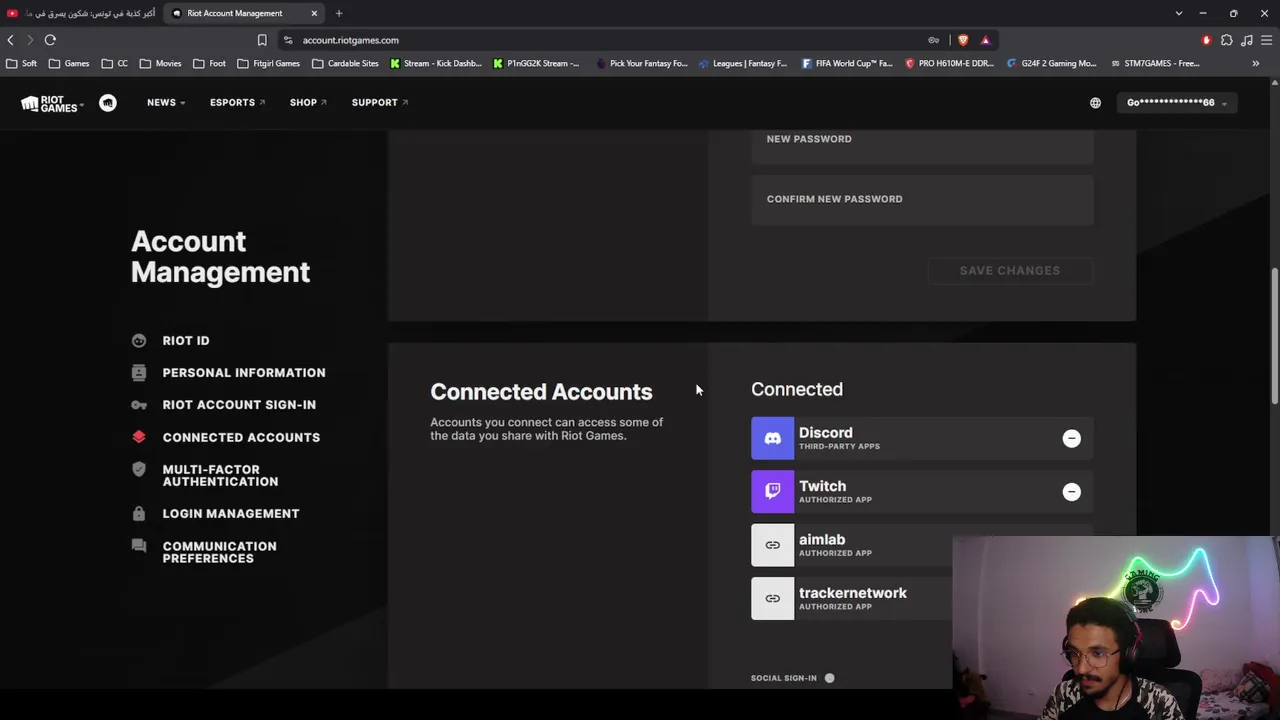This screenshot has width=1280, height=720.
Task: Open the tab search dropdown arrow
Action: click(x=1179, y=13)
